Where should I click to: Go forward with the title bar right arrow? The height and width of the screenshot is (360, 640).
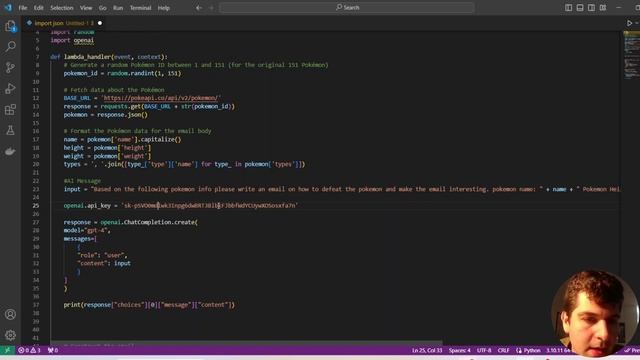pos(211,8)
